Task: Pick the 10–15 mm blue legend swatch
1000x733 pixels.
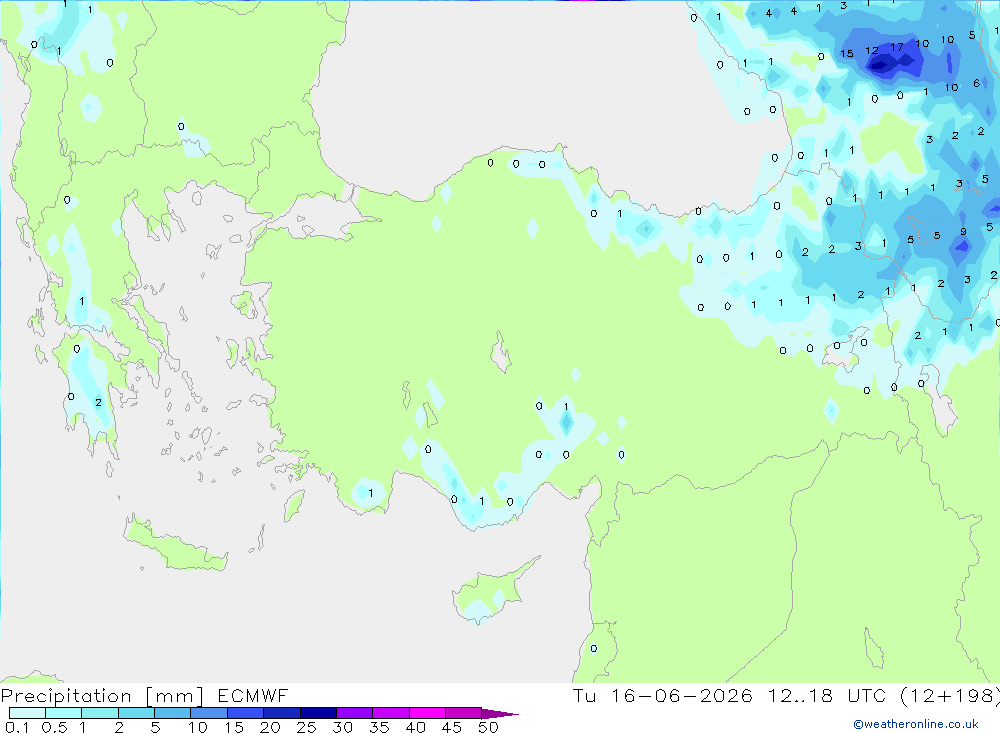Action: [x=209, y=713]
